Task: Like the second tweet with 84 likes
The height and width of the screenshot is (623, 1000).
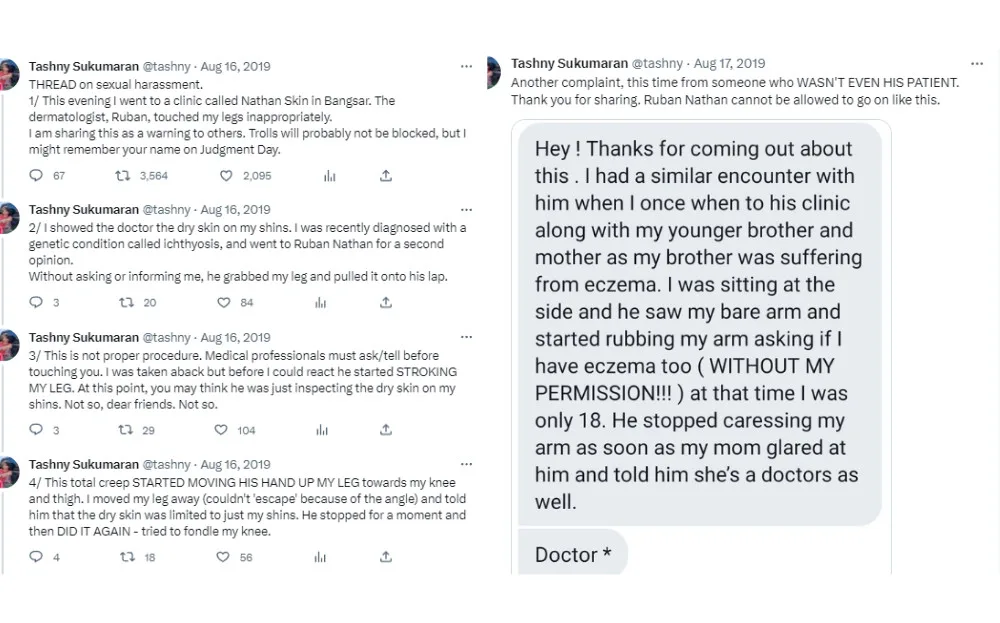Action: click(x=226, y=303)
